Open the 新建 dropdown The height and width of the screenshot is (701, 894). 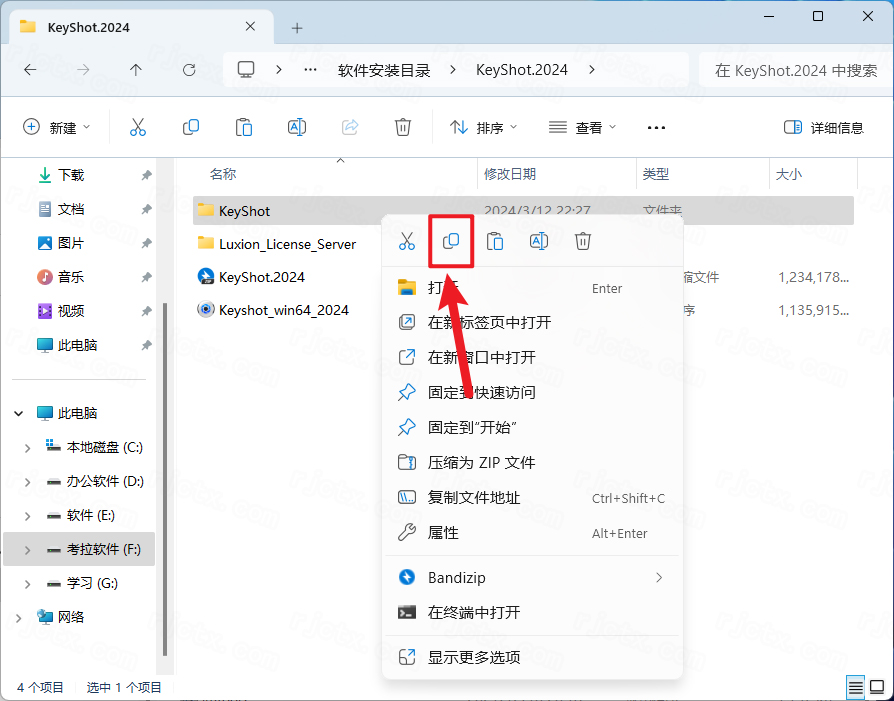click(x=56, y=127)
